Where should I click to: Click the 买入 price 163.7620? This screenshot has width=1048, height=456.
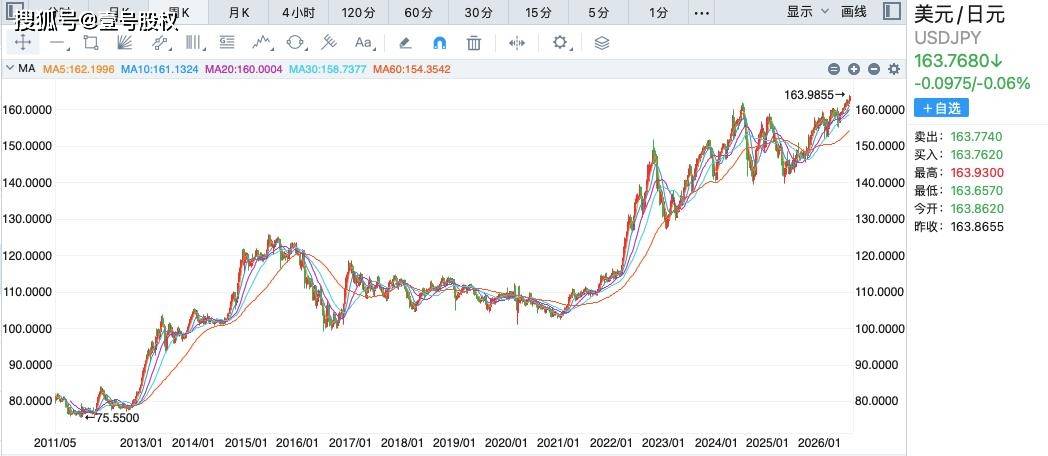pos(976,155)
